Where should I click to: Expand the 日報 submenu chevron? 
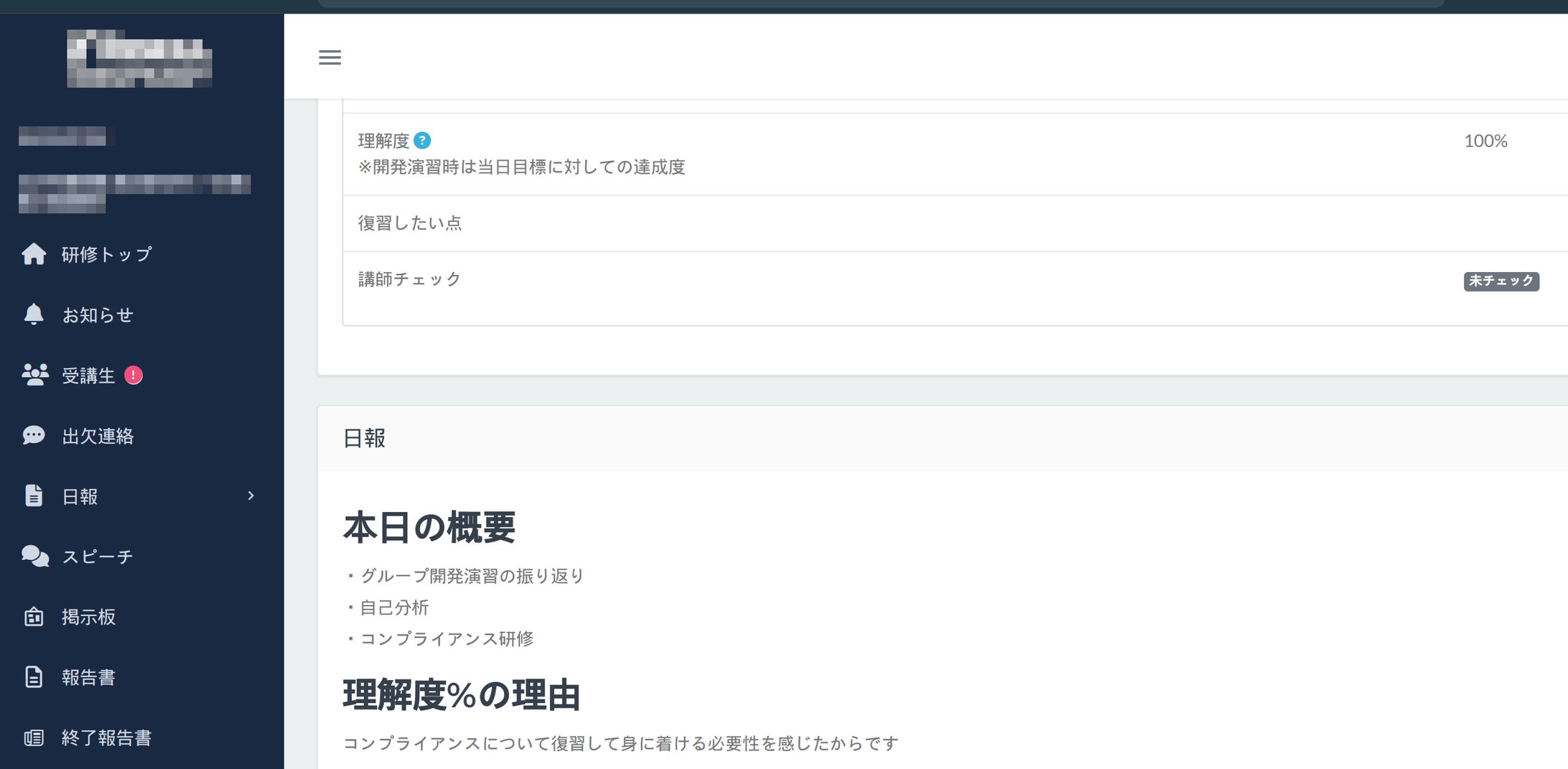pyautogui.click(x=251, y=495)
